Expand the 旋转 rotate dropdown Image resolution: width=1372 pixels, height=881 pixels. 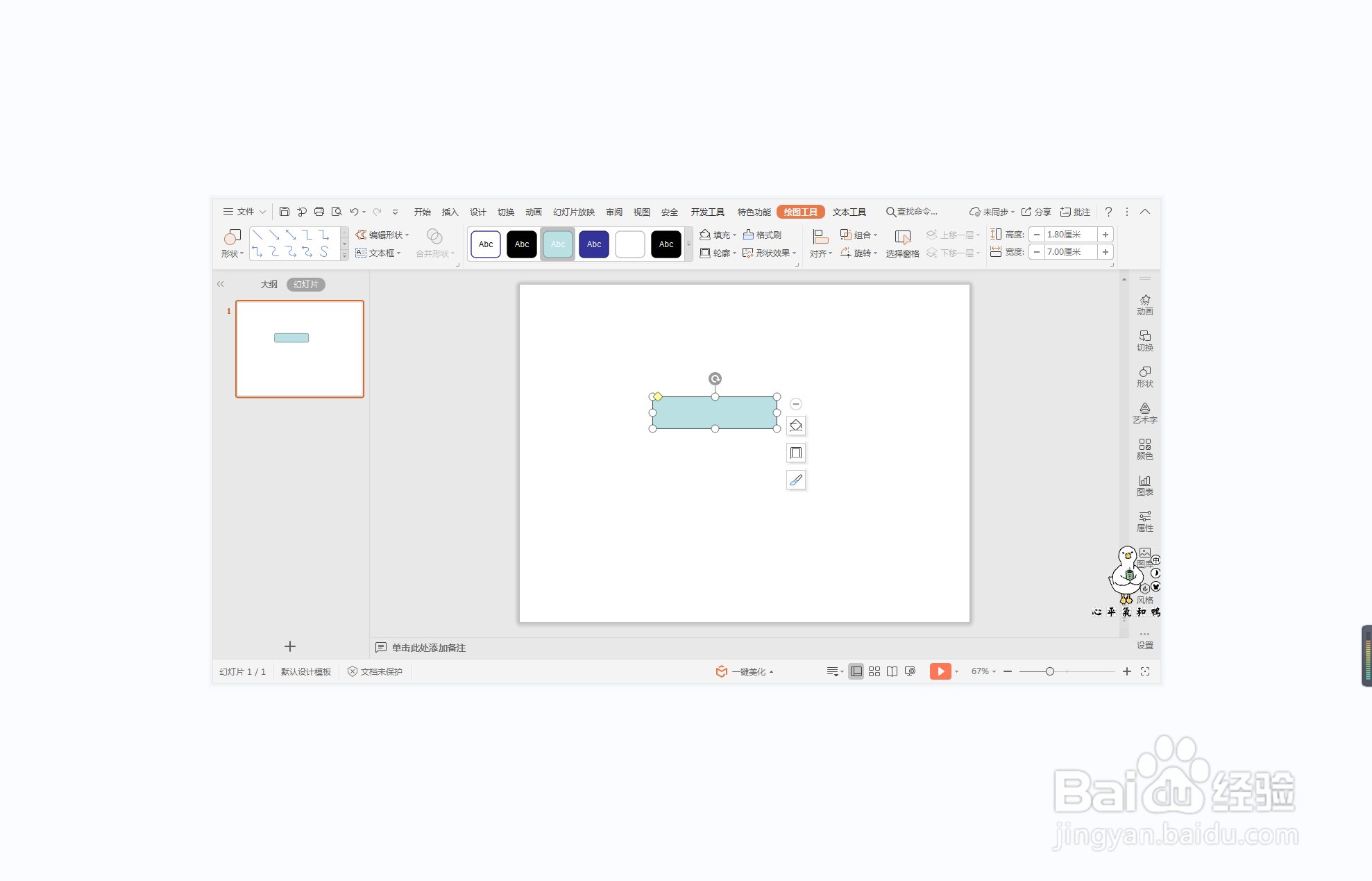(875, 253)
